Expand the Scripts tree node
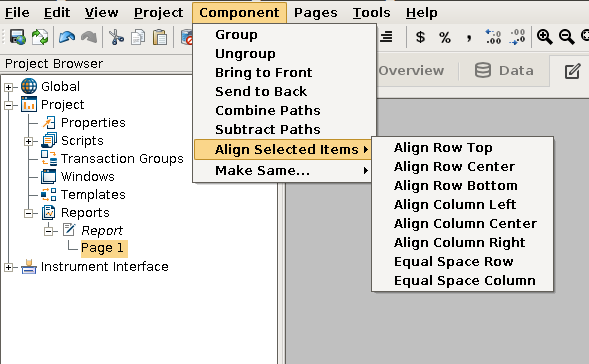This screenshot has width=589, height=364. (28, 141)
